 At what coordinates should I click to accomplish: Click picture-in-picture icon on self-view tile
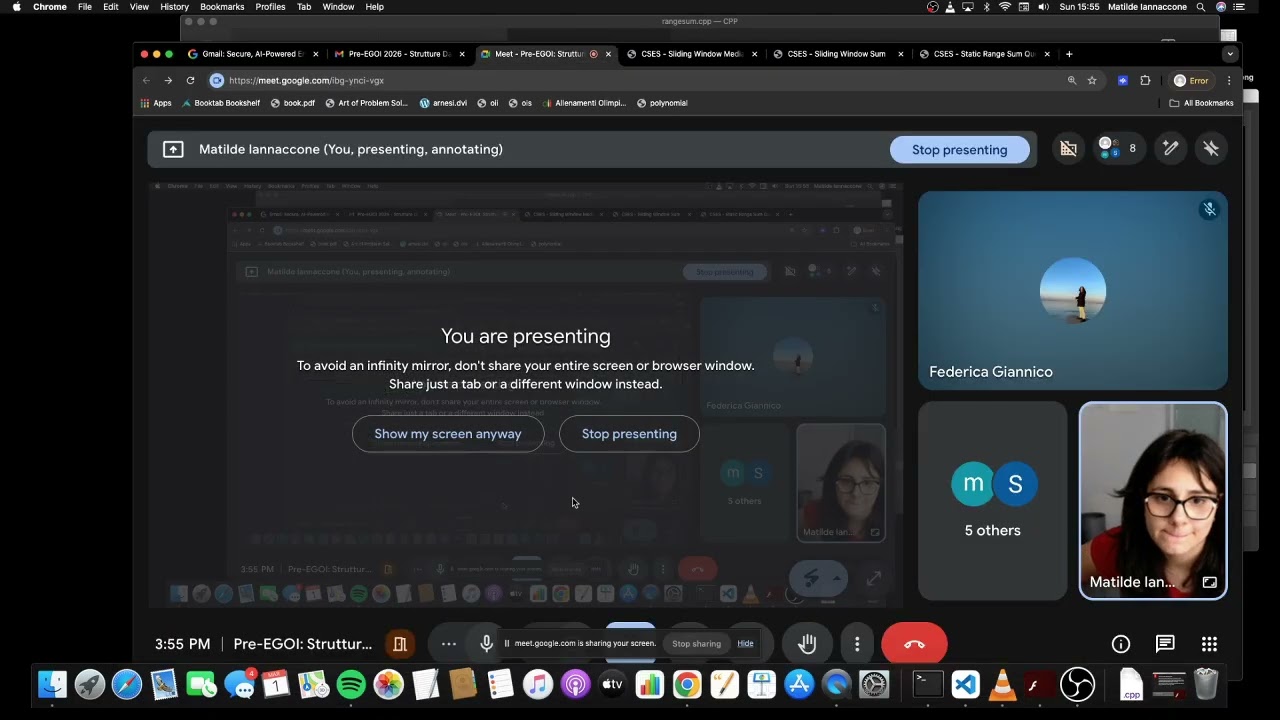[1209, 582]
